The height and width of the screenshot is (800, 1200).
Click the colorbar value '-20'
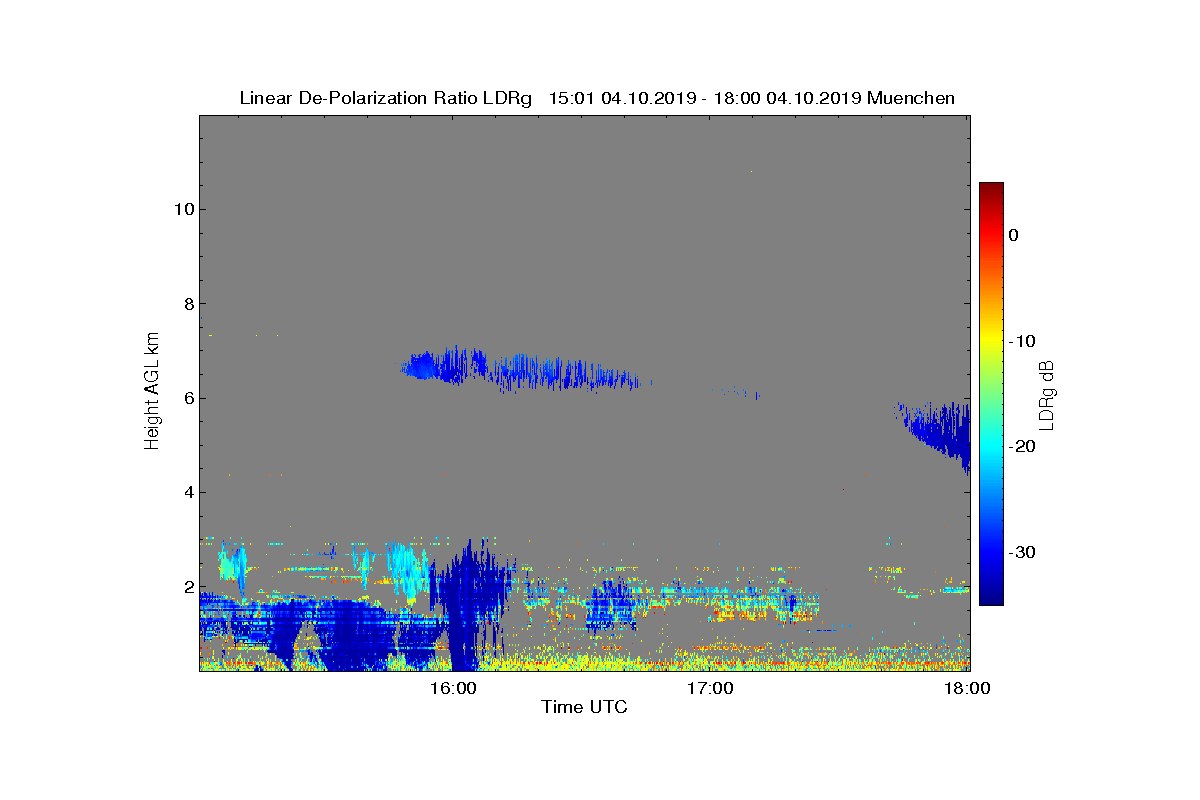[1021, 447]
